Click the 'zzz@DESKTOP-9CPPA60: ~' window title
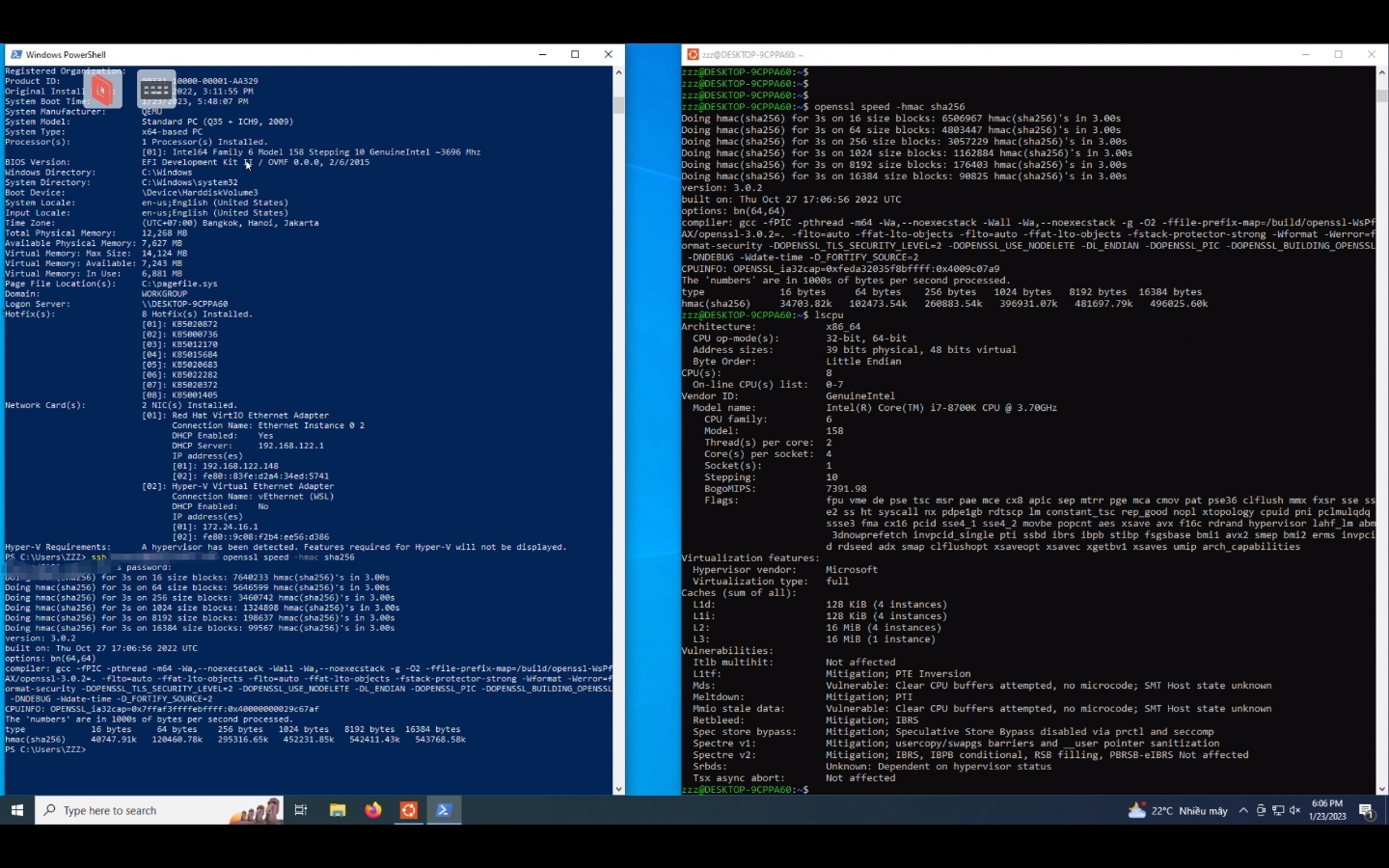 [752, 55]
